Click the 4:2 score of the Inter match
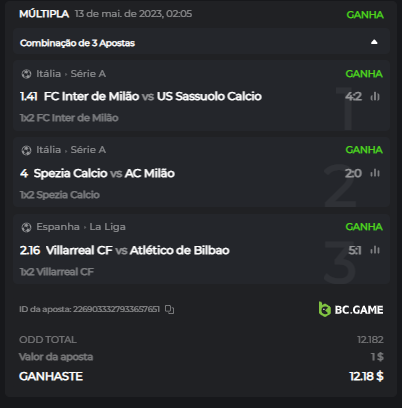 353,97
